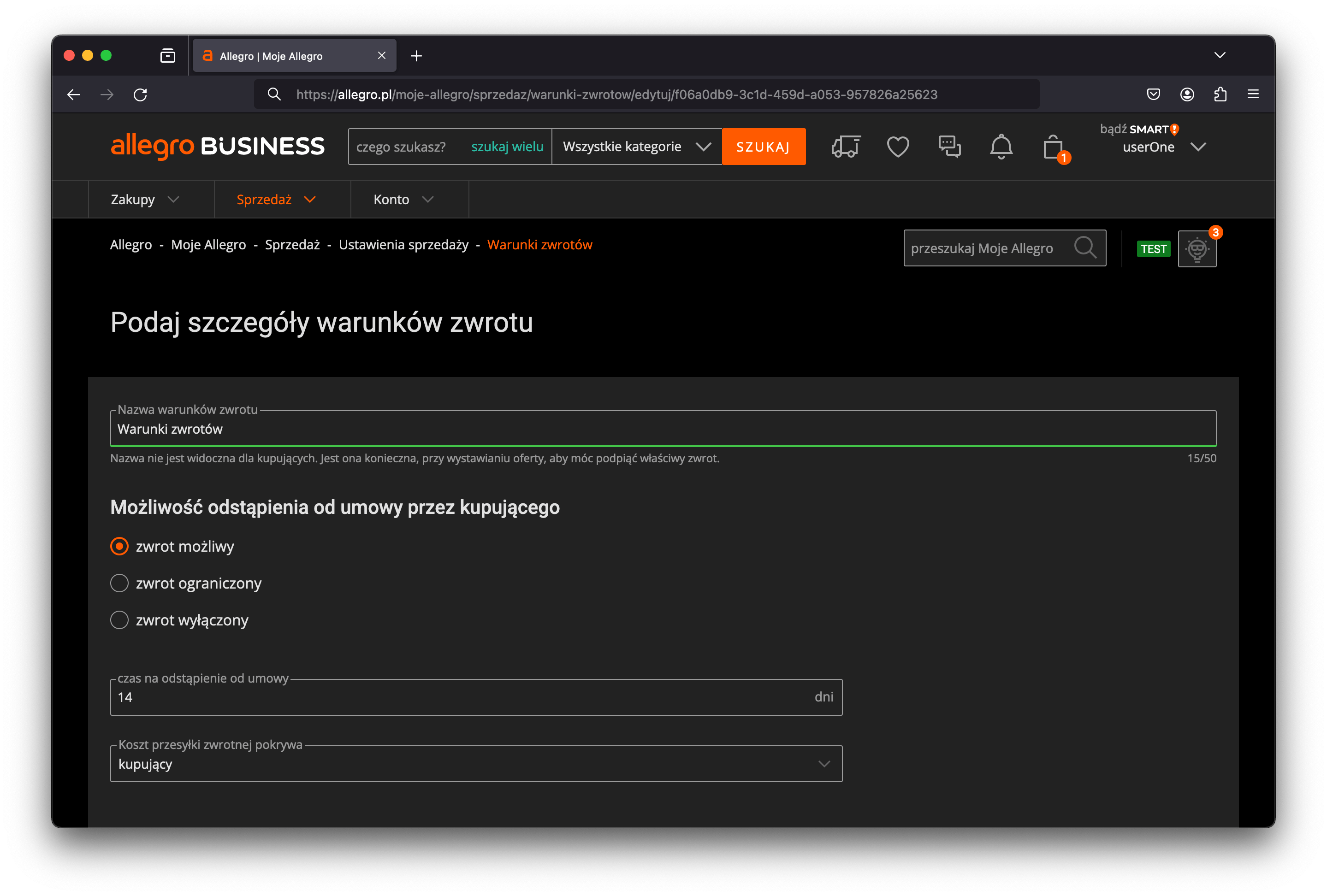Image resolution: width=1327 pixels, height=896 pixels.
Task: Open the delivery truck icon in header
Action: [846, 147]
